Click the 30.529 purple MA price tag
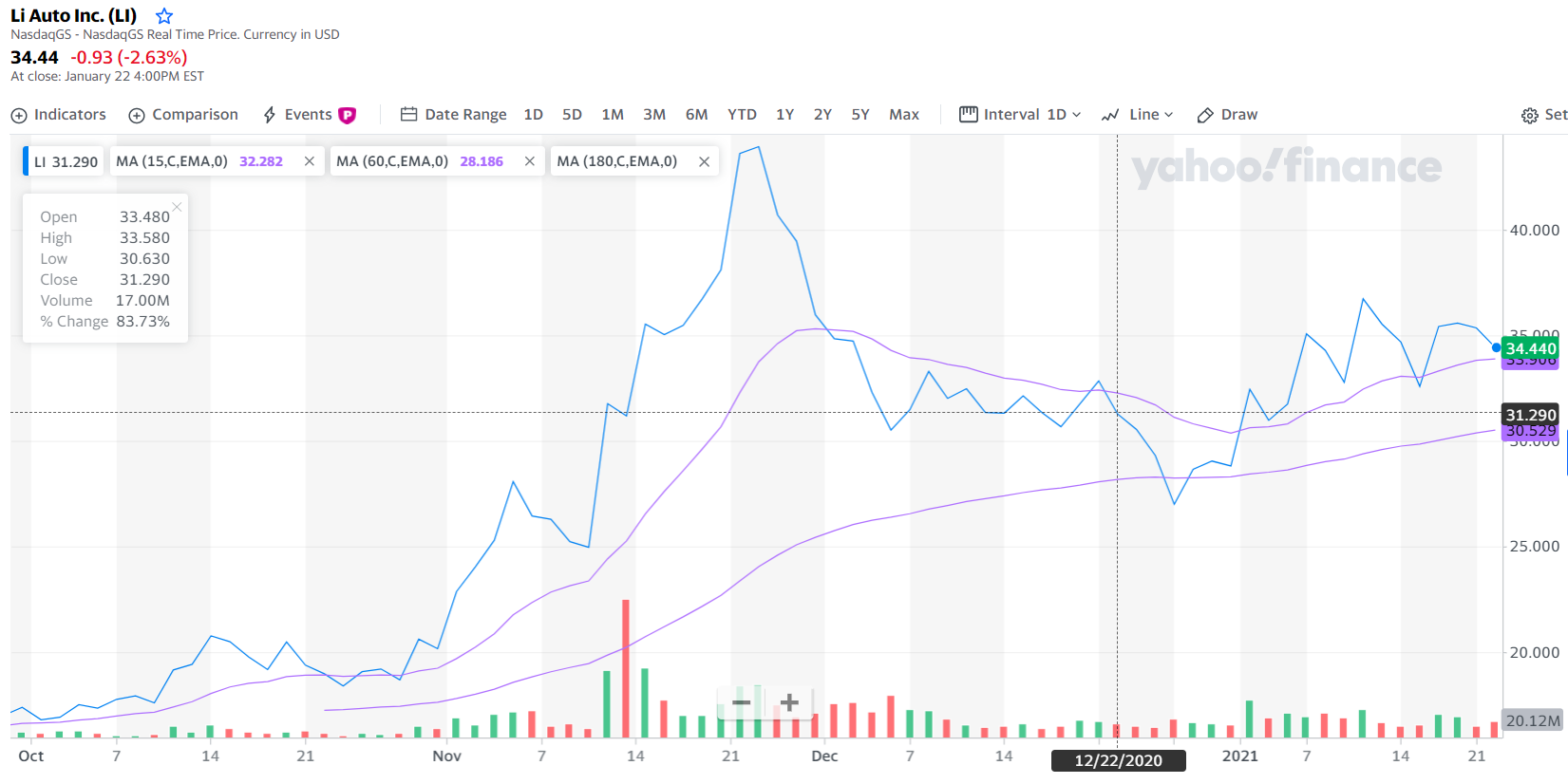The image size is (1568, 784). pos(1531,431)
